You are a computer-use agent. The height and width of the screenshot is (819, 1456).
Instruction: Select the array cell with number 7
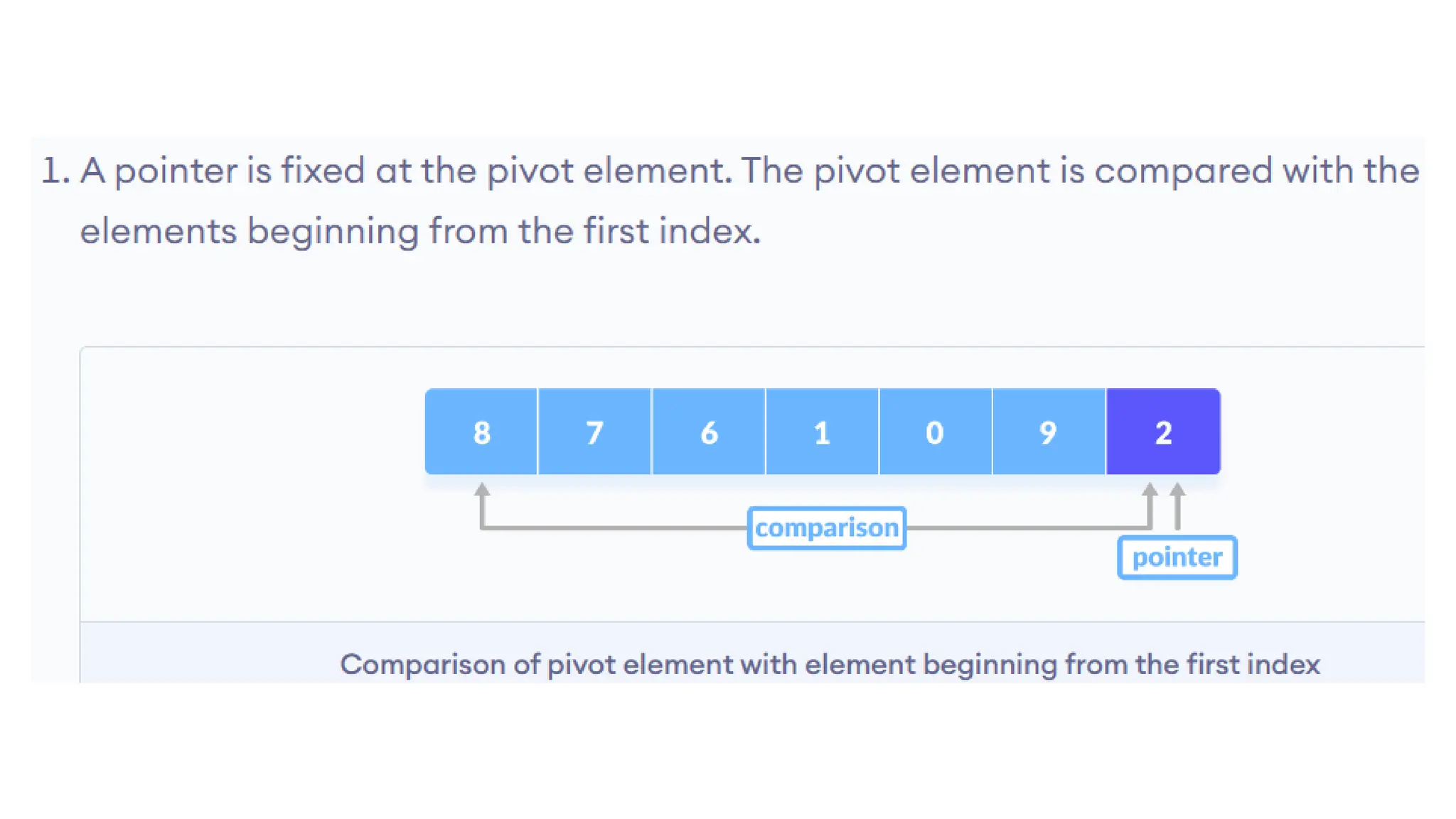(595, 432)
